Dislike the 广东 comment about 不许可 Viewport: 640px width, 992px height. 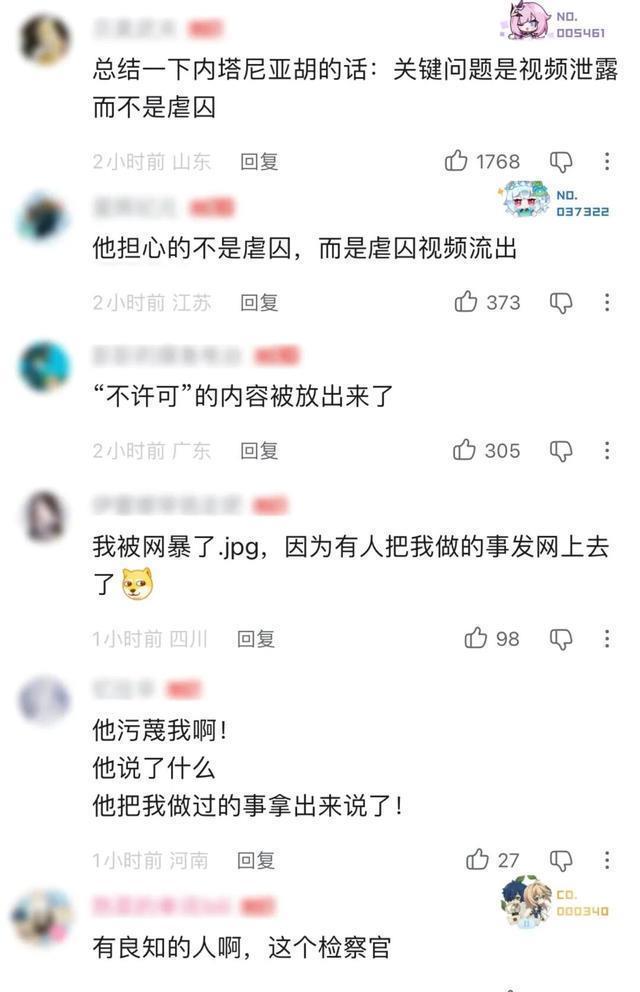click(x=560, y=451)
